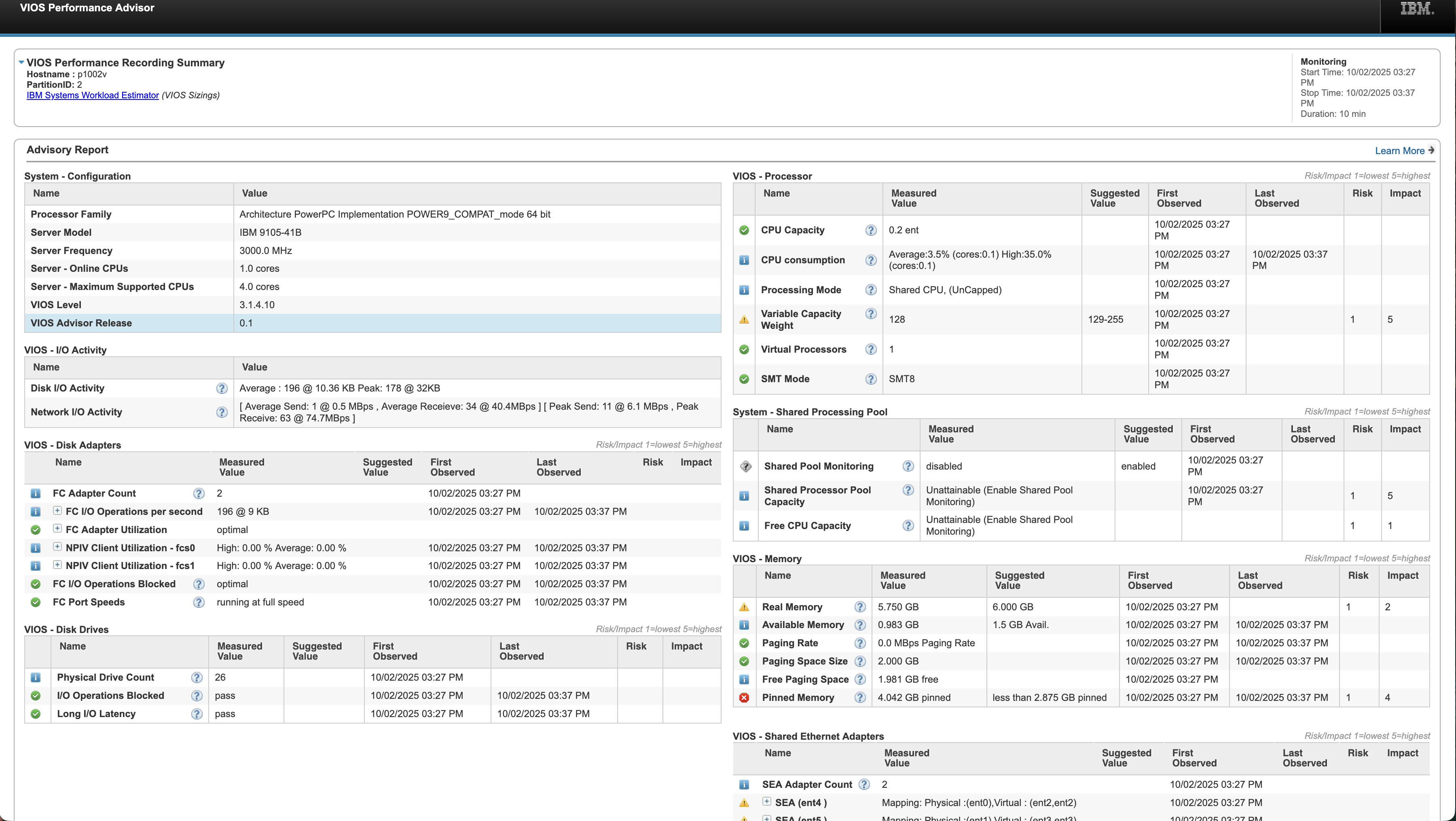
Task: Click help icon next to CPU Capacity
Action: click(x=870, y=230)
